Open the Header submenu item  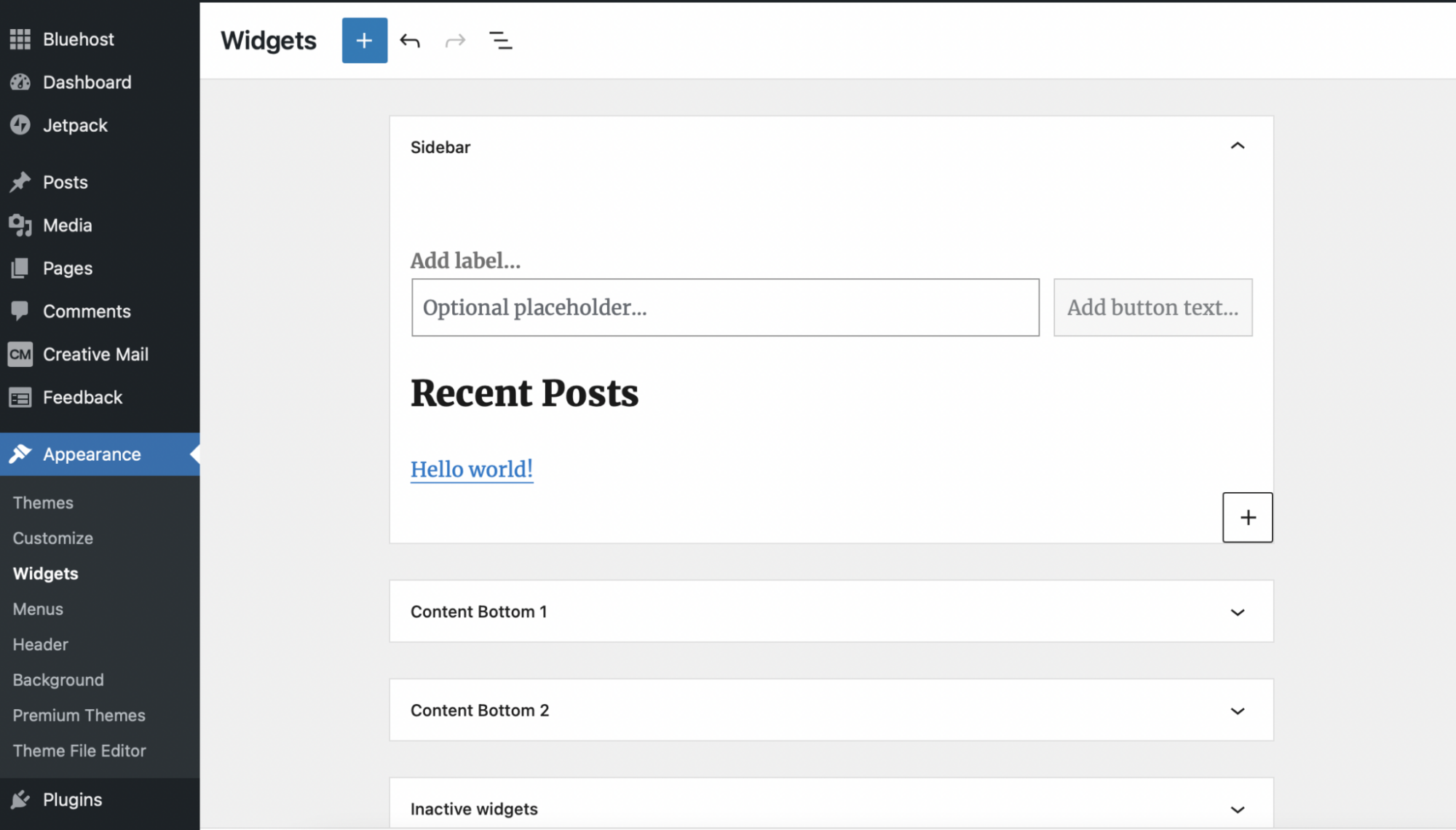pyautogui.click(x=41, y=644)
